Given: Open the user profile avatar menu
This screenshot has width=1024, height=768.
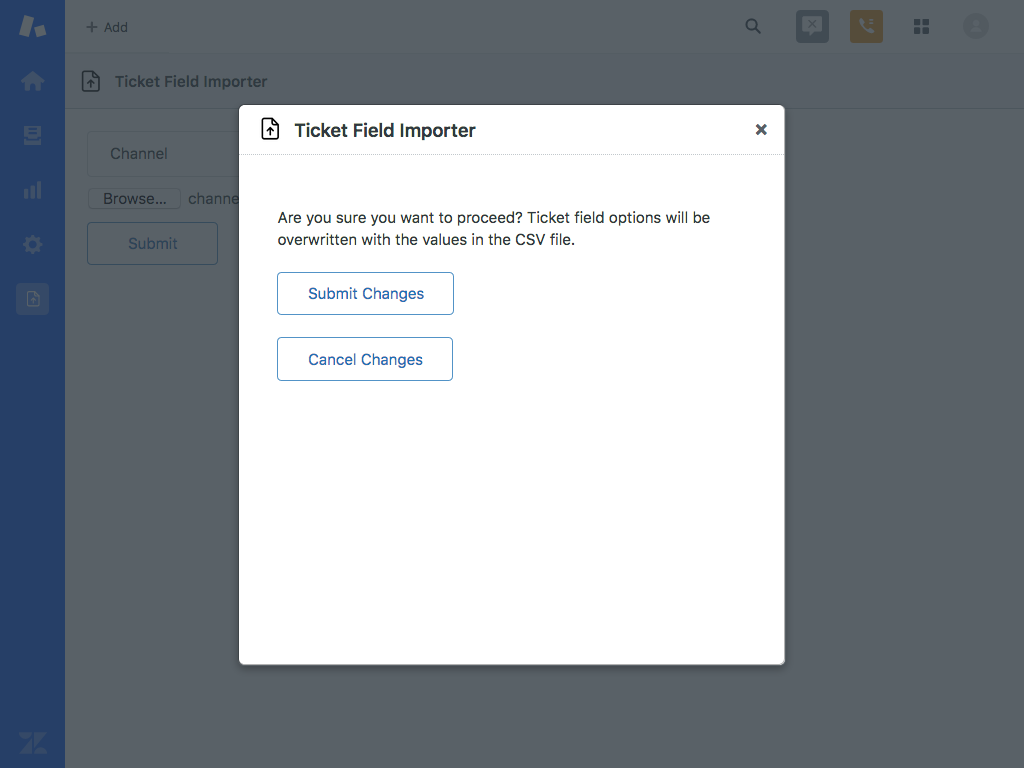Looking at the screenshot, I should pos(975,26).
